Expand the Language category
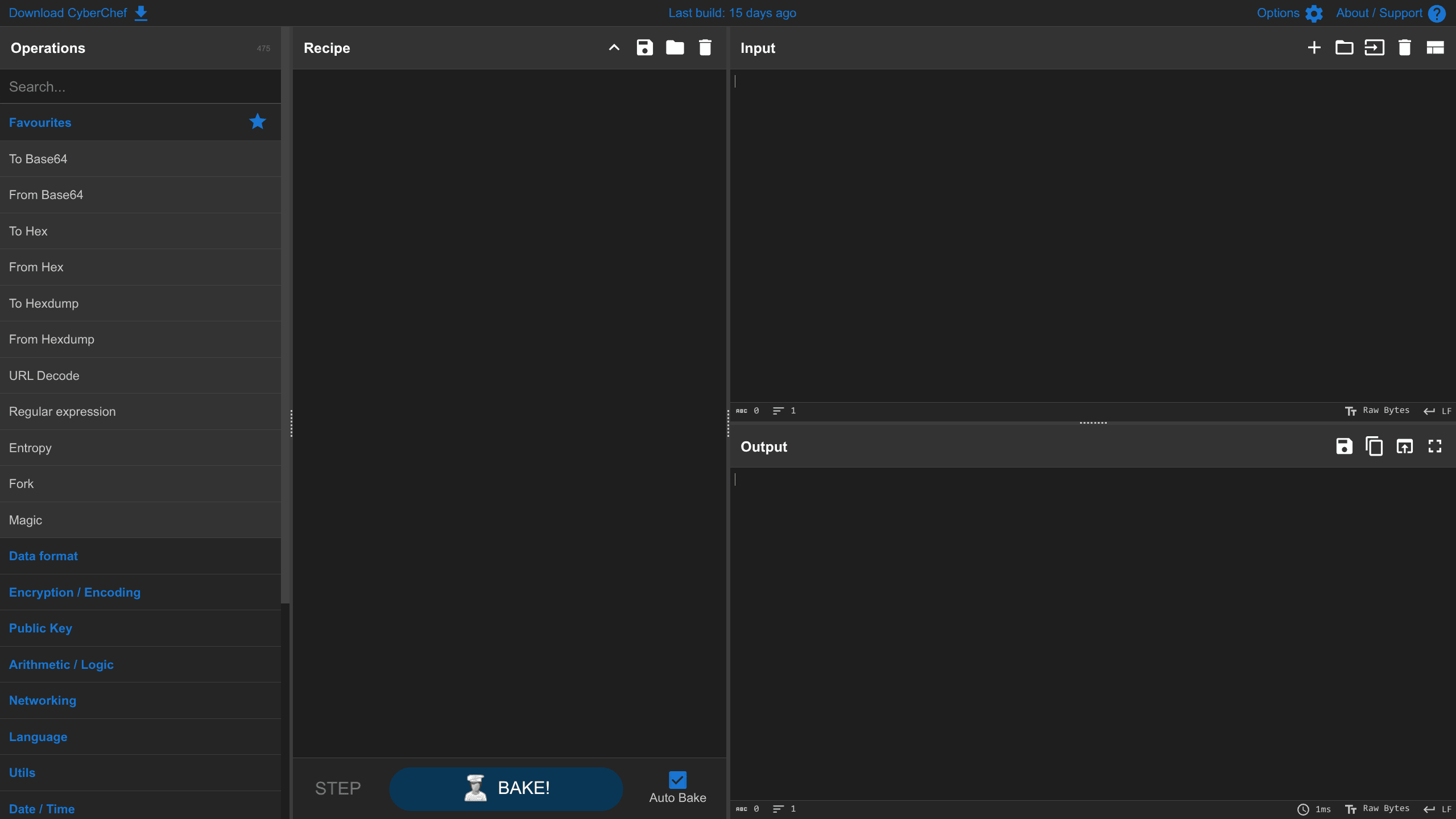Image resolution: width=1456 pixels, height=819 pixels. (x=140, y=737)
